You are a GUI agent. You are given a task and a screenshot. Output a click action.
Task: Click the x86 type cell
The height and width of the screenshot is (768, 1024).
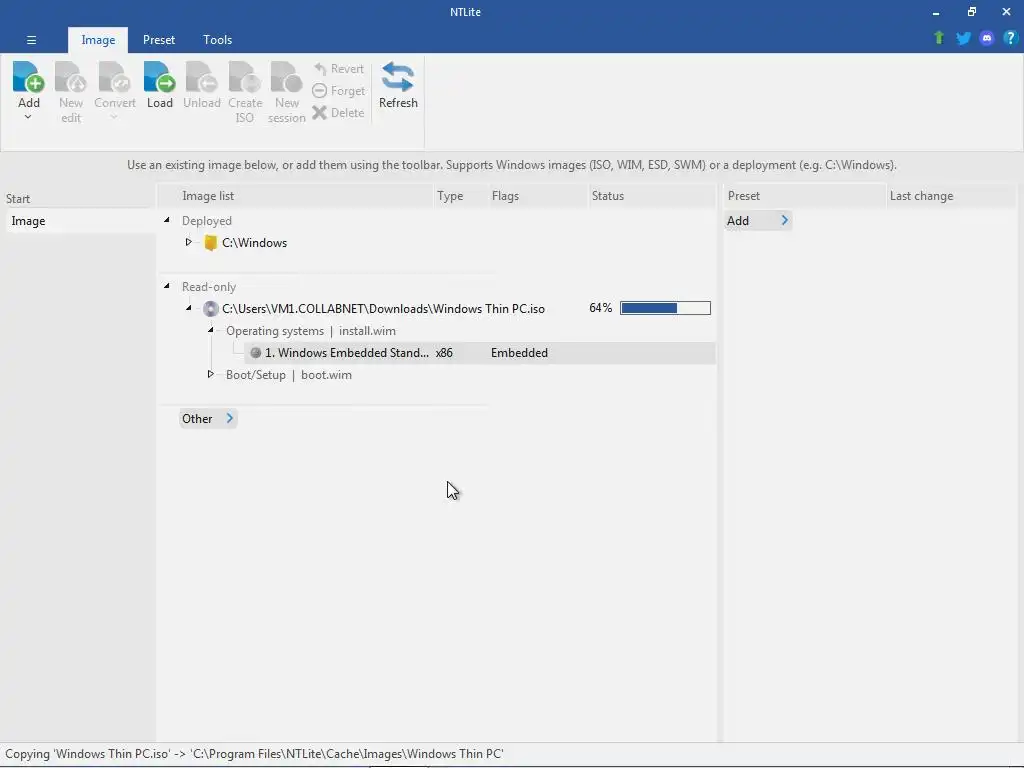point(444,353)
